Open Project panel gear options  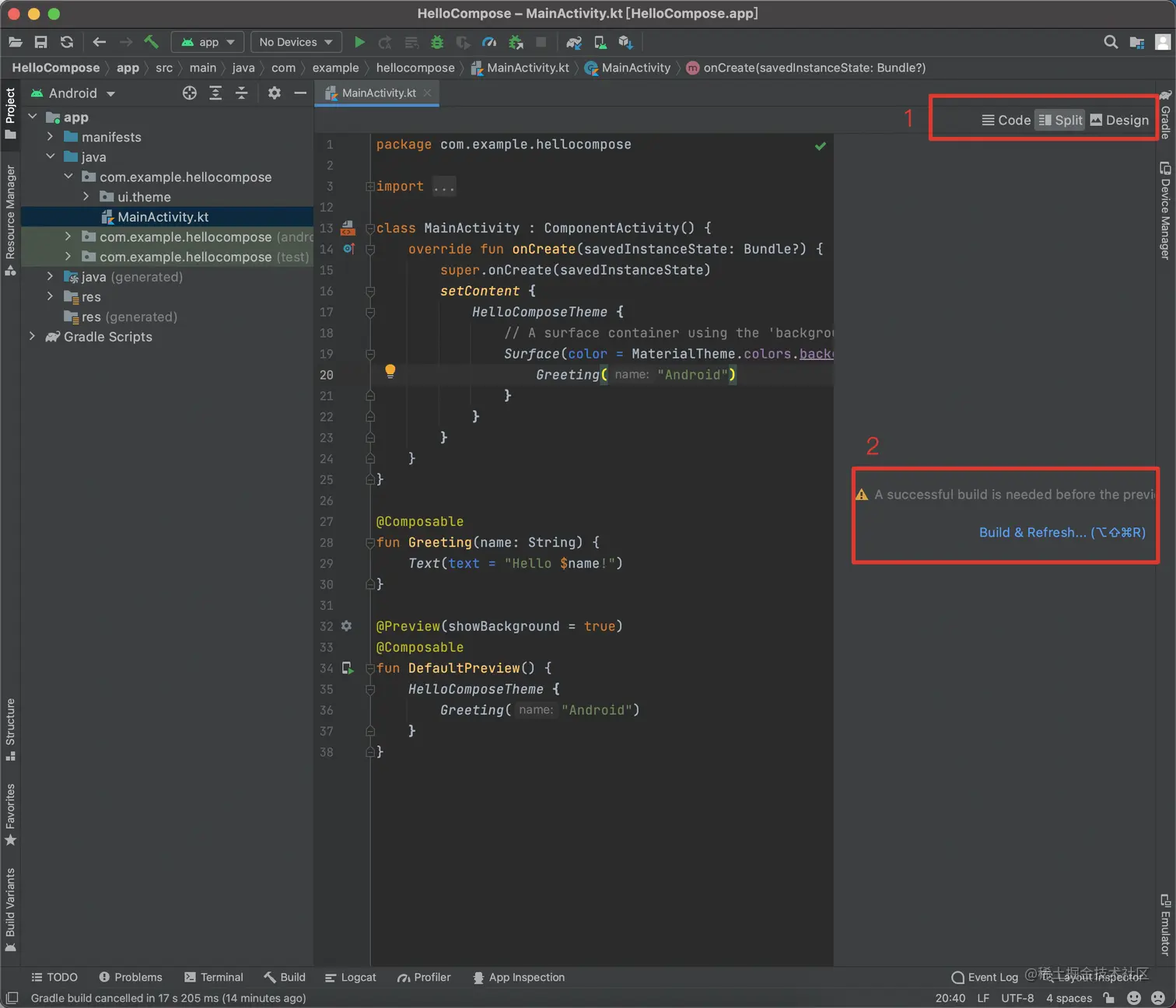pyautogui.click(x=274, y=93)
